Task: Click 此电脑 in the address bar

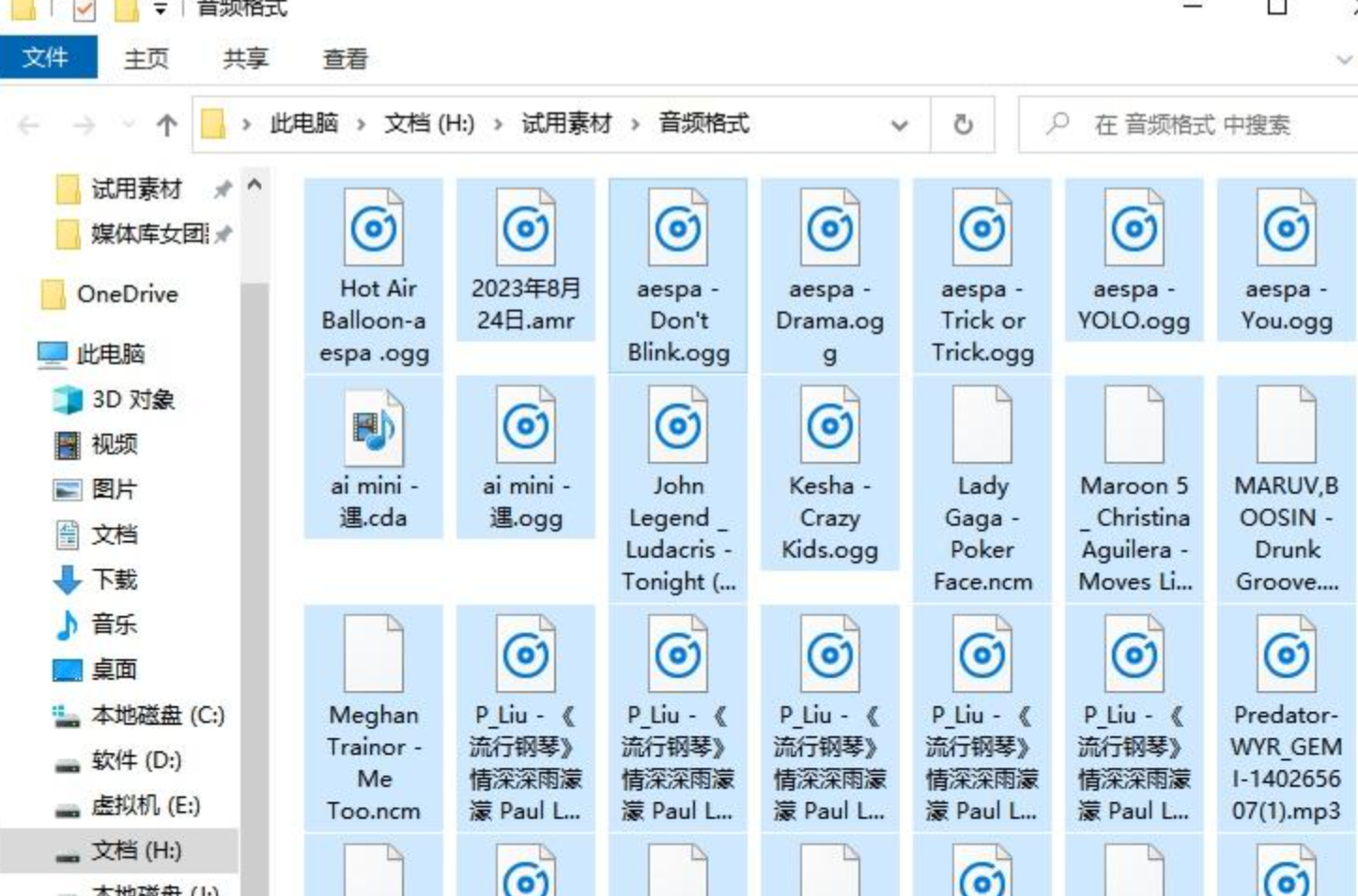Action: (x=303, y=123)
